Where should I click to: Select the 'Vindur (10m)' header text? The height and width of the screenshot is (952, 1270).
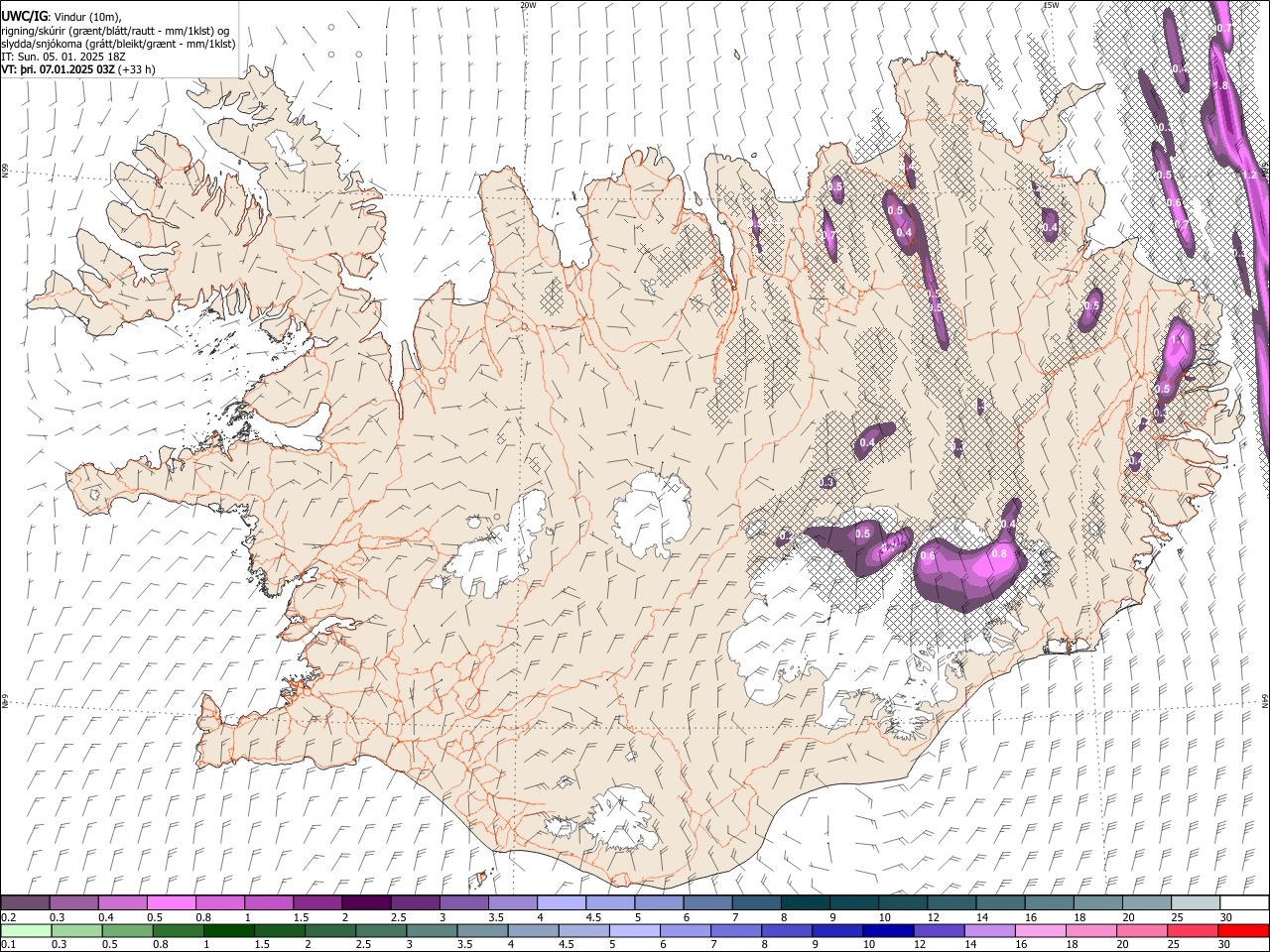coord(86,17)
